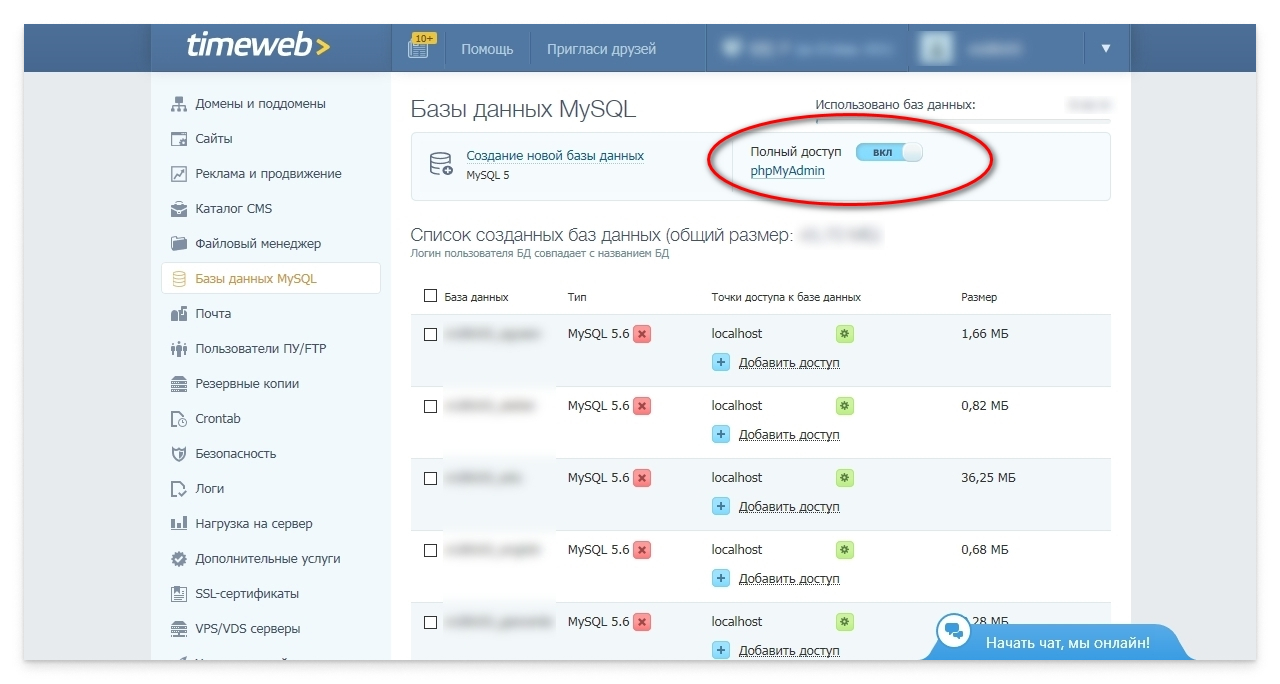Expand access options for the 0,82 МБ database
This screenshot has height=684, width=1280.
point(843,405)
